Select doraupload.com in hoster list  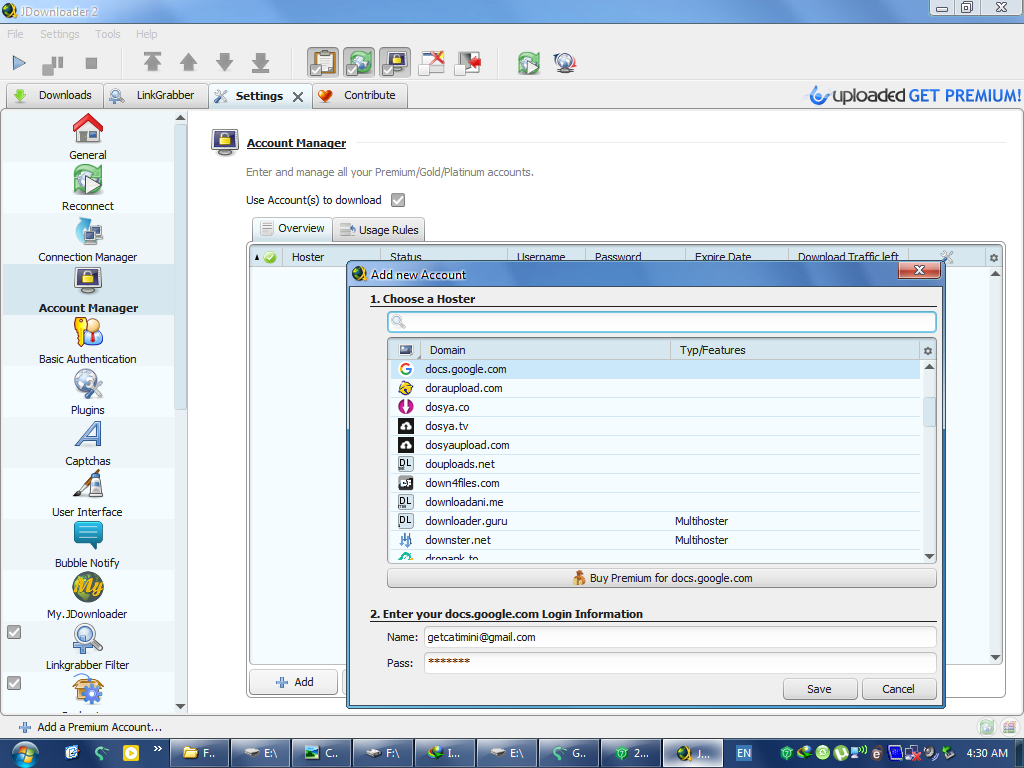coord(655,388)
